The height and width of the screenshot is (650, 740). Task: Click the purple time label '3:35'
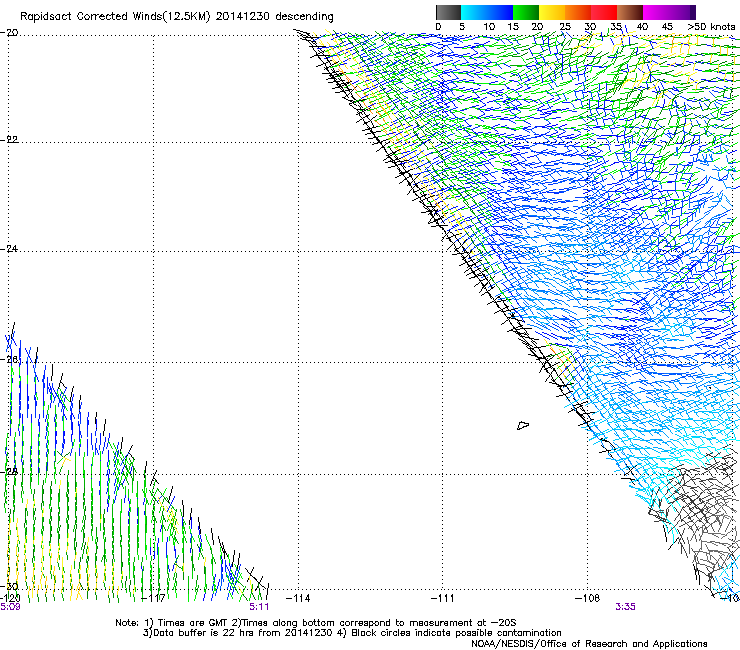pyautogui.click(x=625, y=607)
